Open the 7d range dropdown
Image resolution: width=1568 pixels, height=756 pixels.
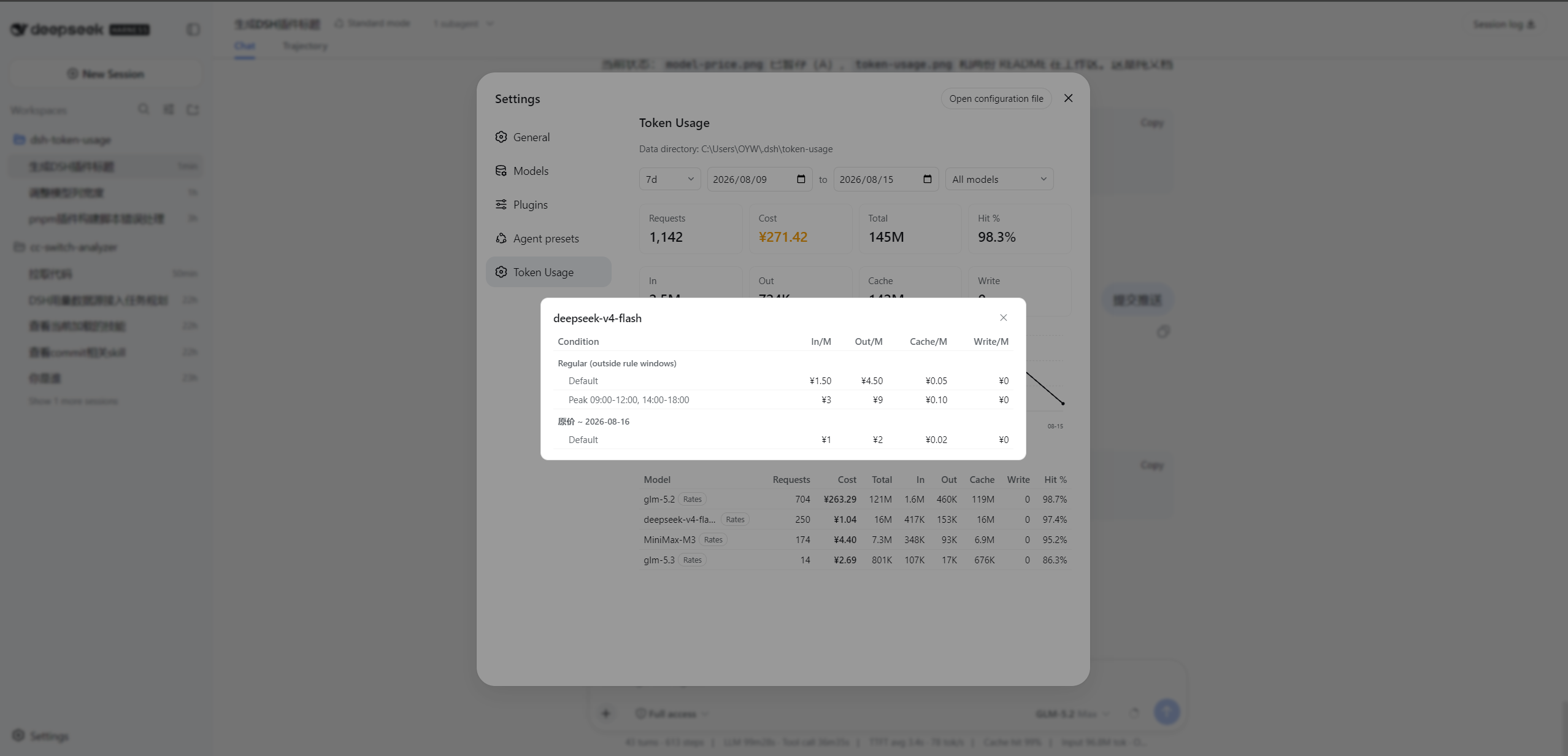click(670, 179)
